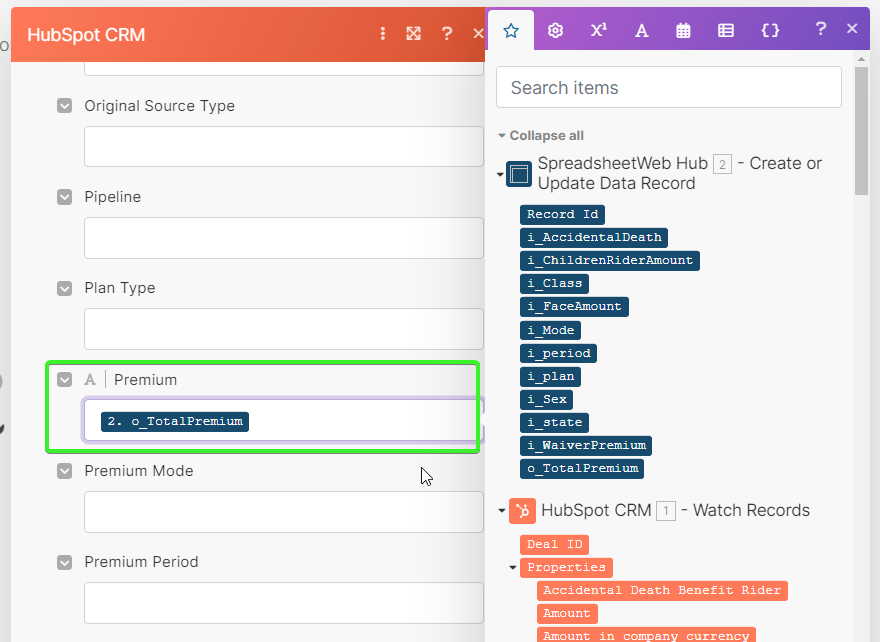Screen dimensions: 880x642
Task: Insert the i_state pill
Action: pos(554,422)
